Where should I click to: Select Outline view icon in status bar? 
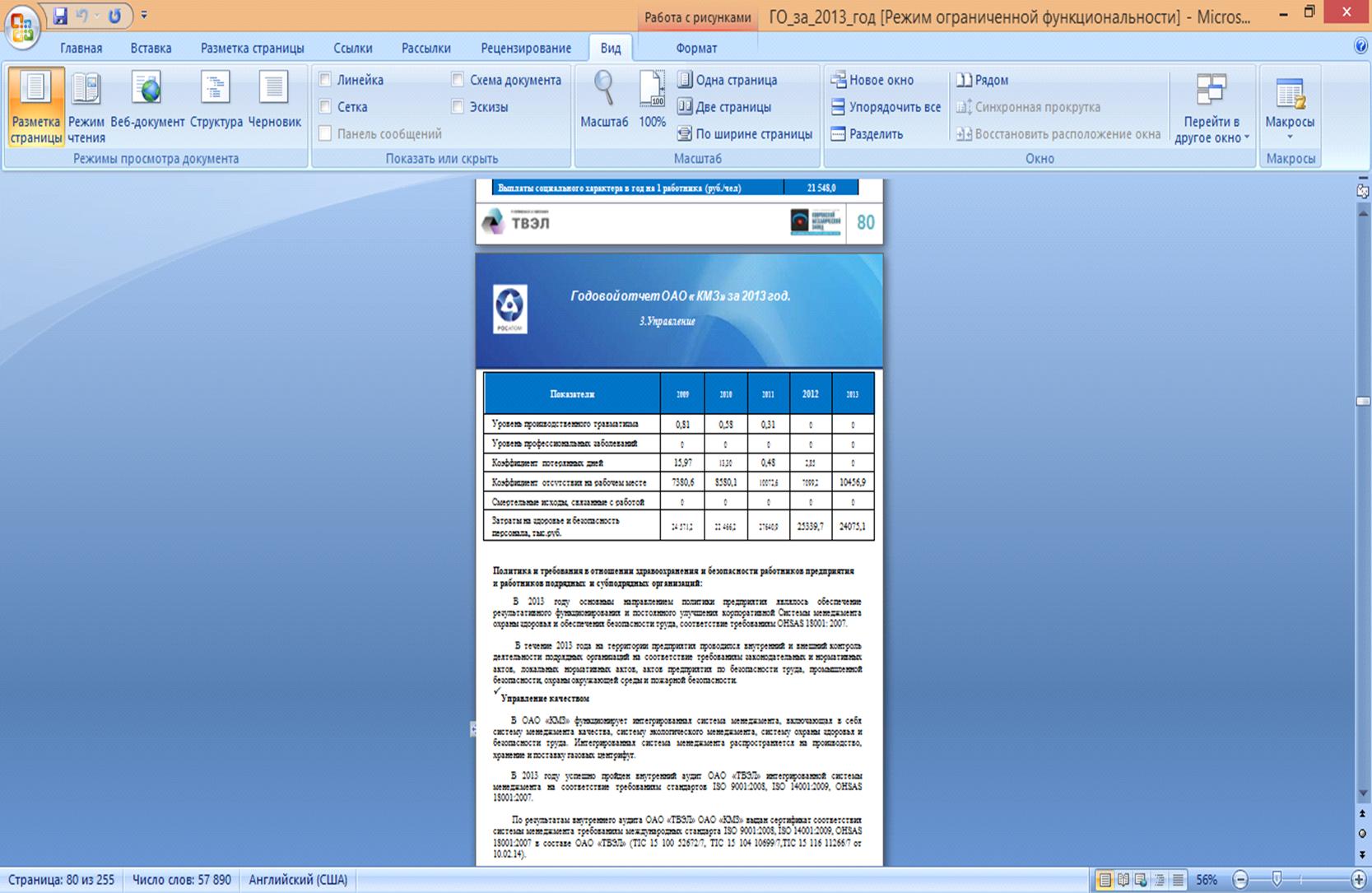(x=1160, y=880)
